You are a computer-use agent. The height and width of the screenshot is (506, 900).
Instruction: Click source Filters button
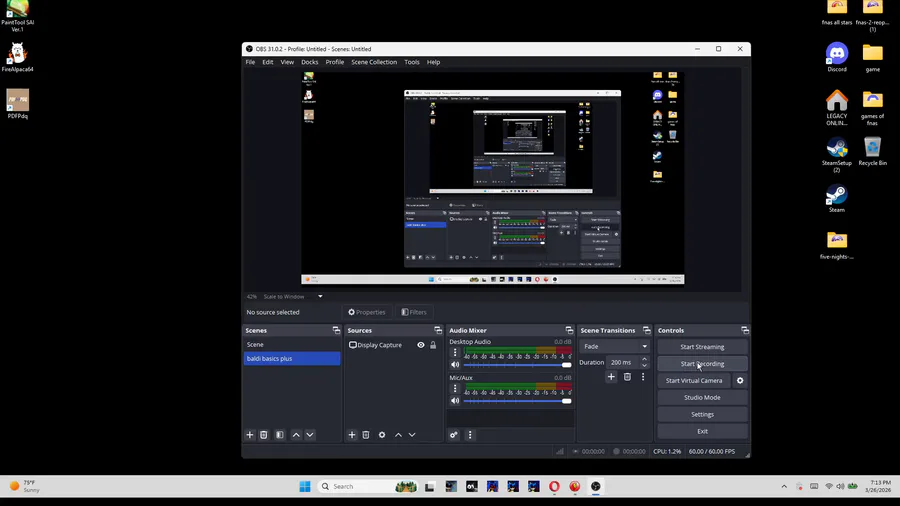pos(414,312)
